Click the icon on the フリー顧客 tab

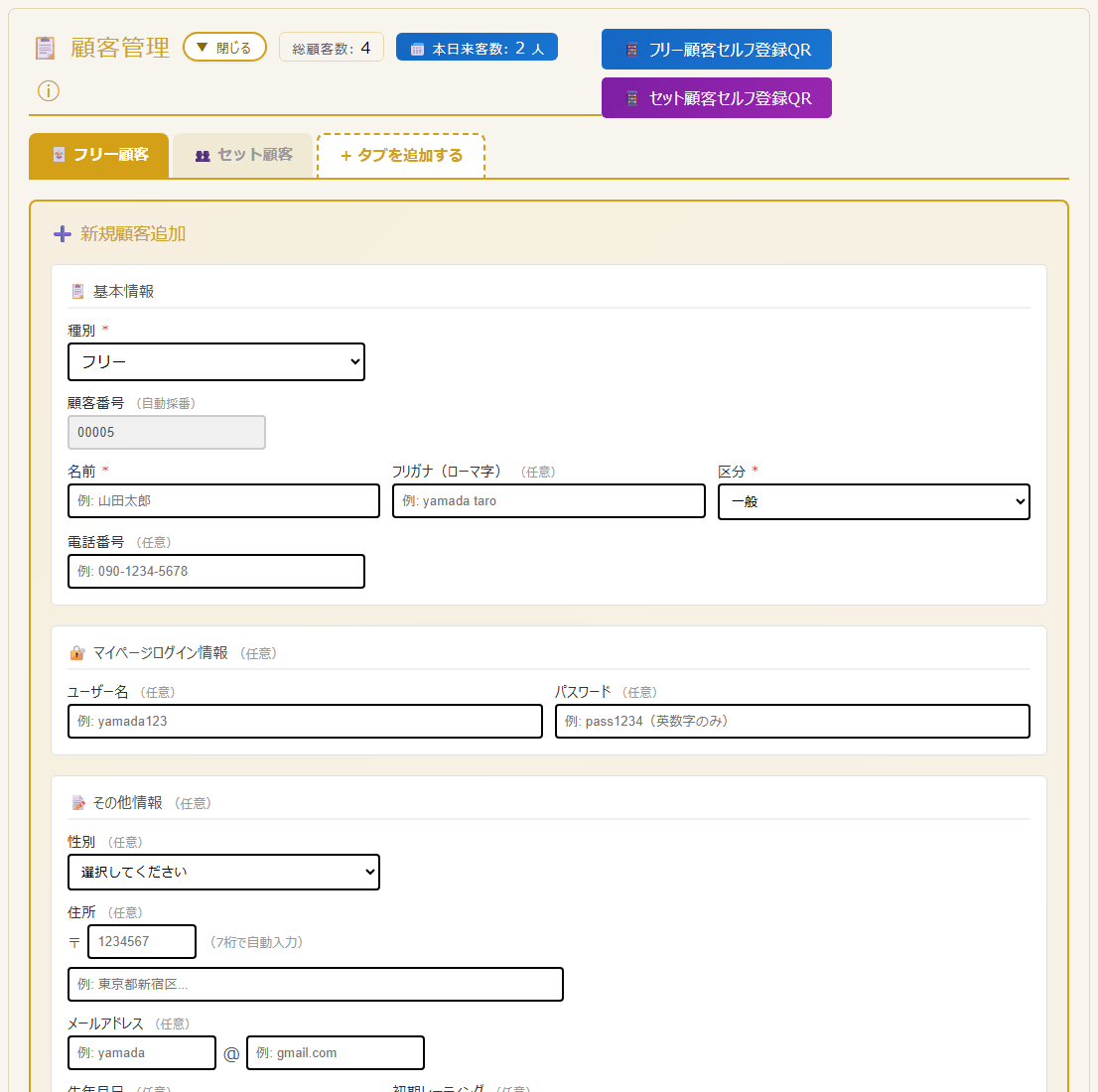click(x=59, y=155)
